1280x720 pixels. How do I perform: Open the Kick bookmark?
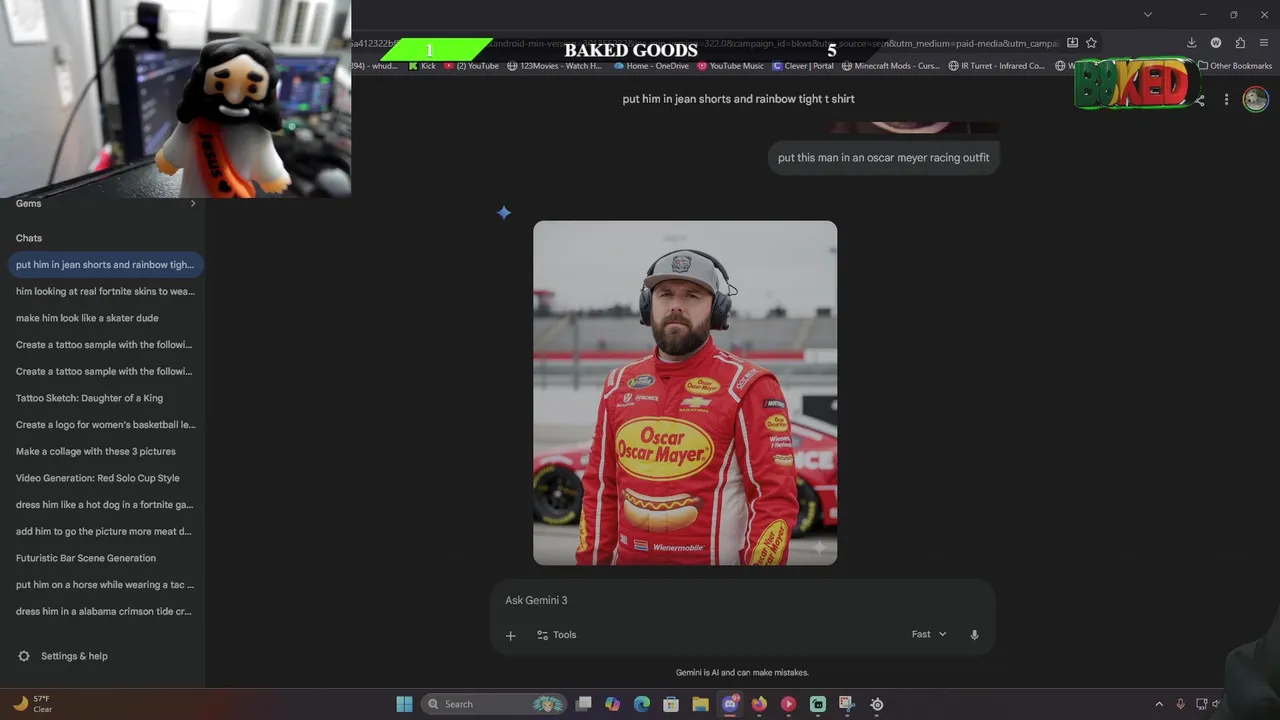pos(422,66)
